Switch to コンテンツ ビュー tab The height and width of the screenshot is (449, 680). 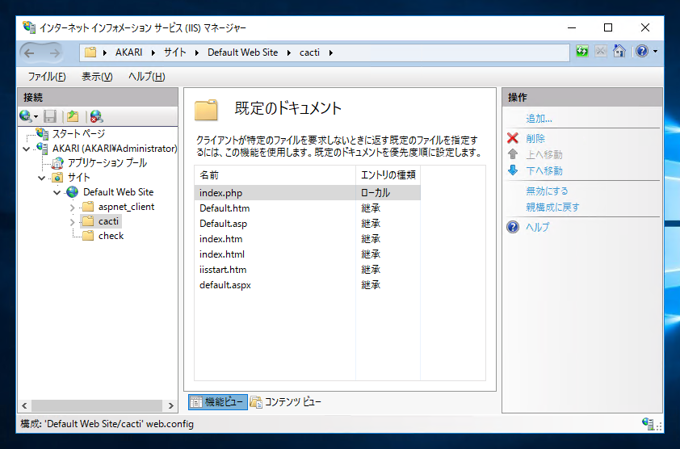click(285, 402)
